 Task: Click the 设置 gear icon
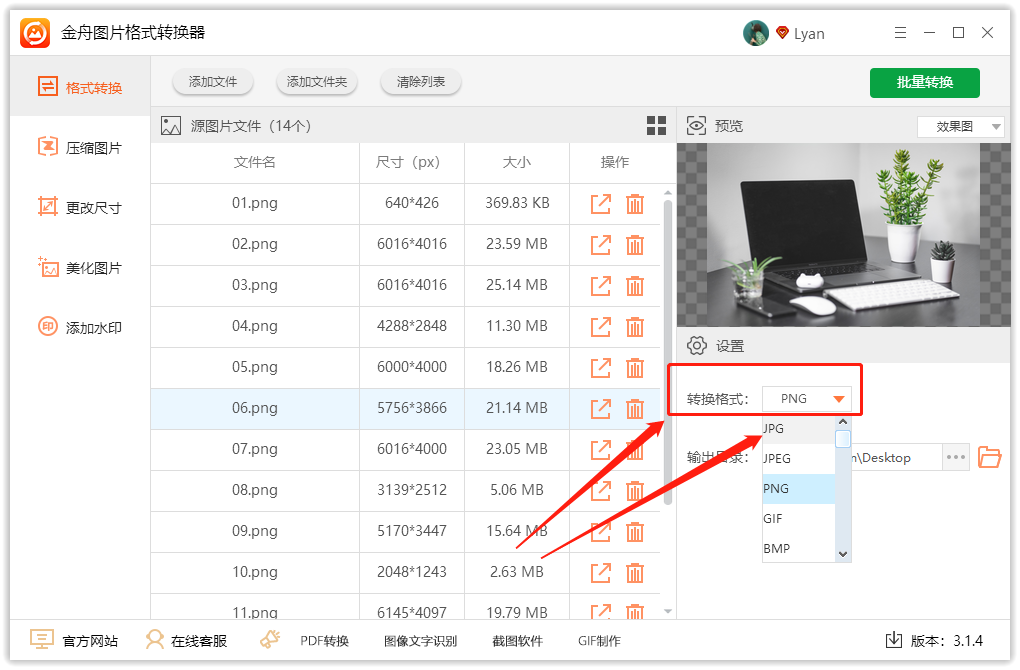(x=697, y=345)
